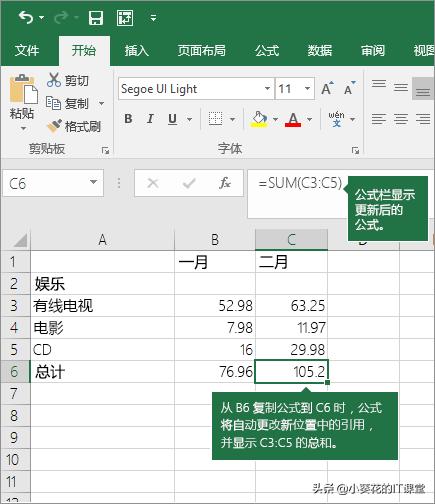This screenshot has width=435, height=504.
Task: Select cell with value 76.96
Action: [x=215, y=371]
